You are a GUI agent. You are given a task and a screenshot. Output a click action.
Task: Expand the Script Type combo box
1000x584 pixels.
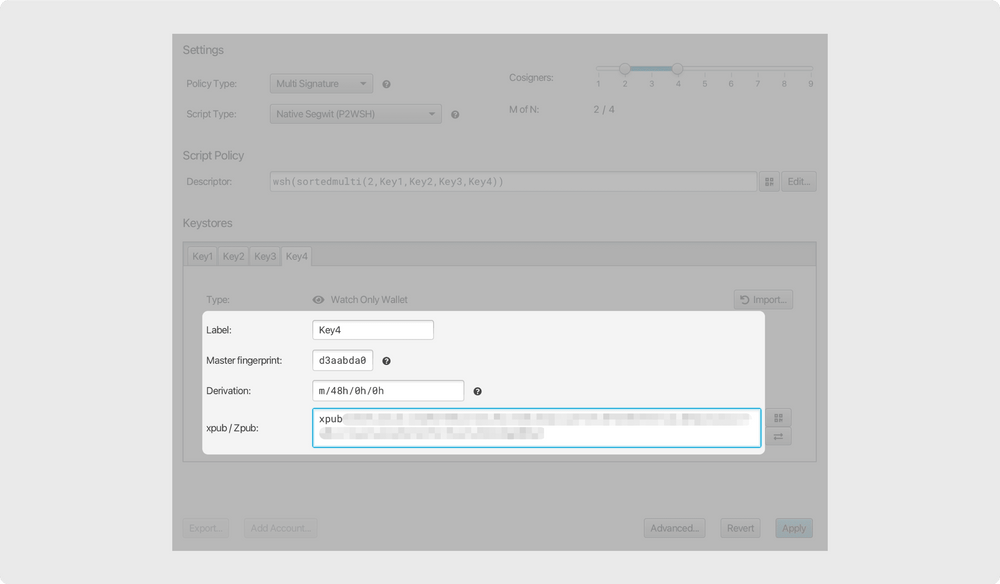[355, 115]
